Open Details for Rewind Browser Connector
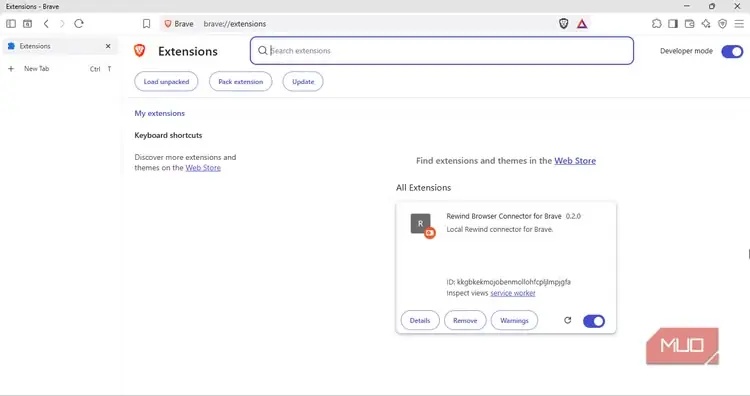This screenshot has height=396, width=750. tap(420, 320)
